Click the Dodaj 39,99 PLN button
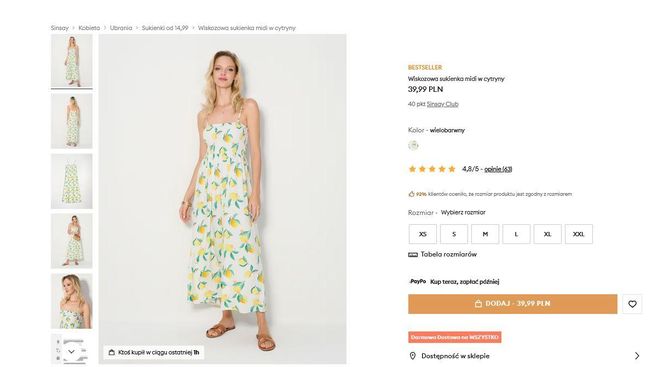The height and width of the screenshot is (367, 664). [x=512, y=304]
